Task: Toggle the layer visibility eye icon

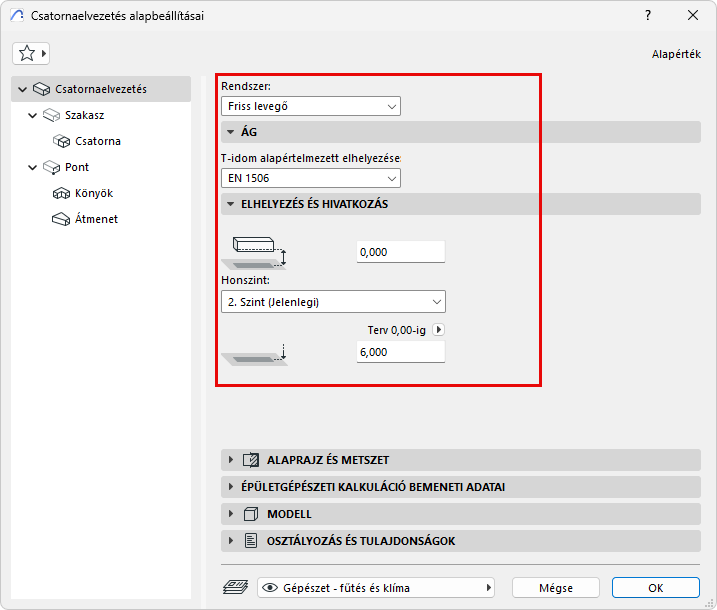Action: point(270,588)
